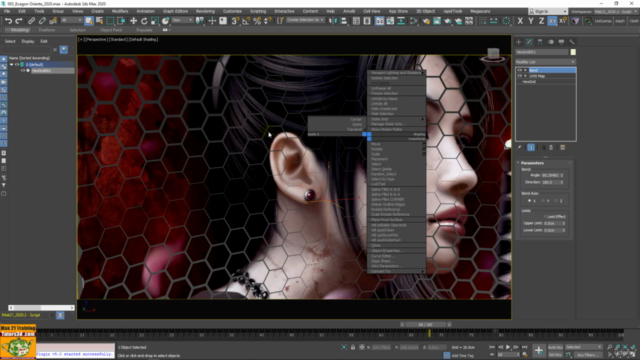Collapse 0 (default) layer tree node

pyautogui.click(x=11, y=64)
